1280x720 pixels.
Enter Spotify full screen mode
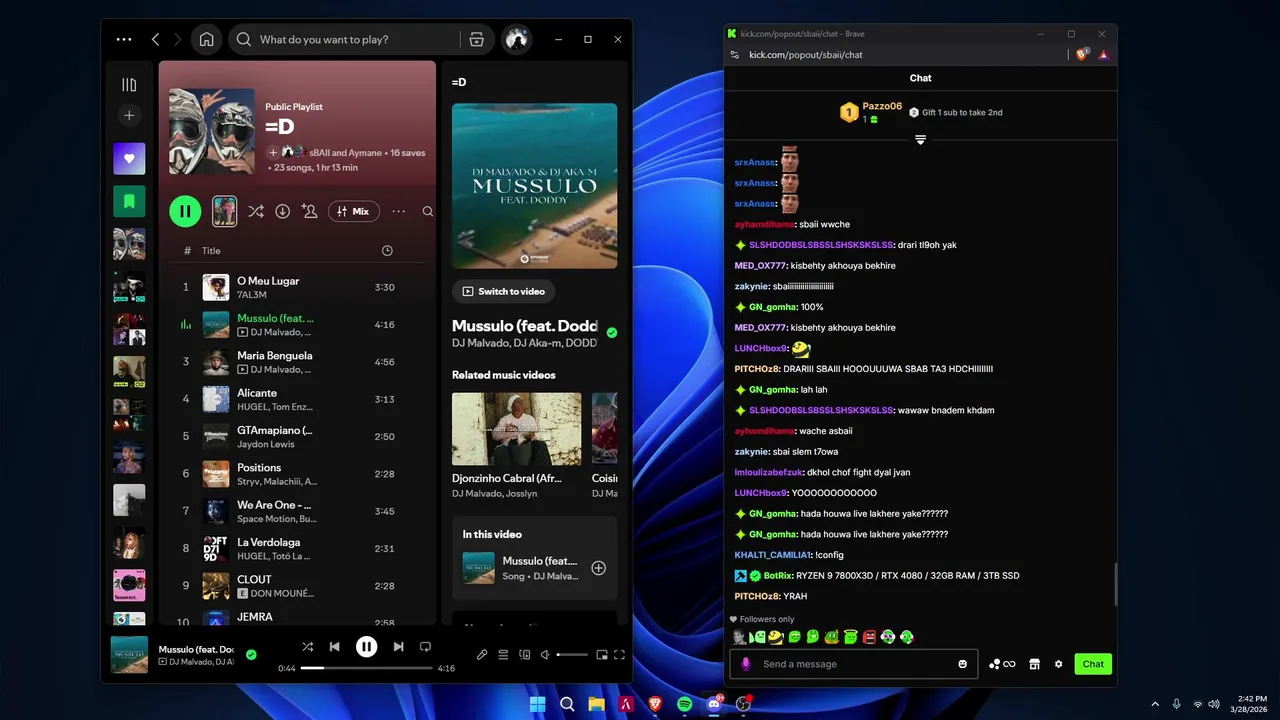click(619, 655)
